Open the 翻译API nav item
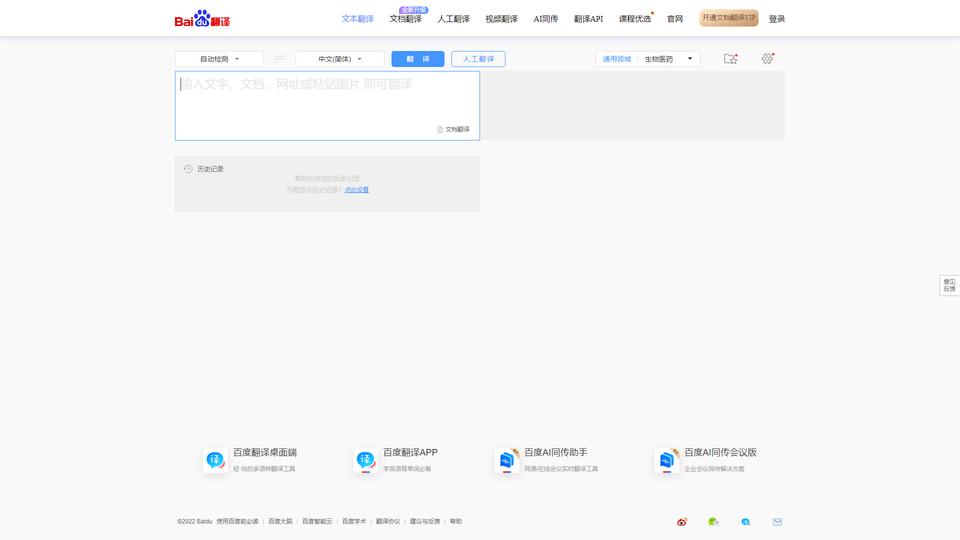Image resolution: width=960 pixels, height=540 pixels. tap(588, 19)
